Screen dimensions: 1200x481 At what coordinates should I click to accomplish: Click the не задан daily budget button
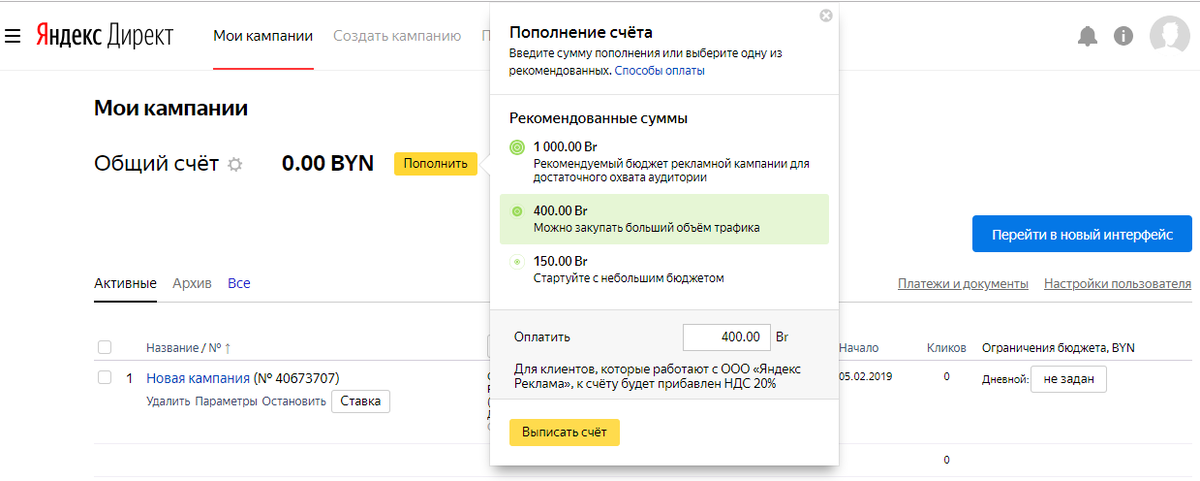tap(1069, 379)
